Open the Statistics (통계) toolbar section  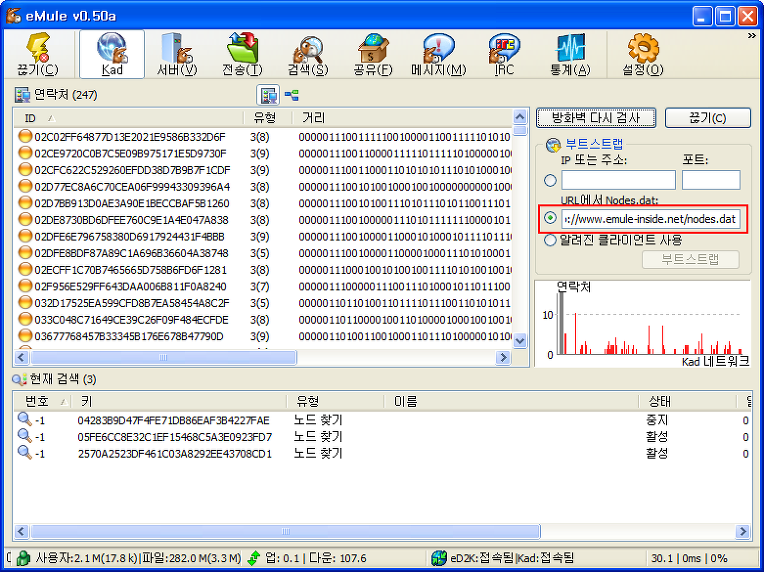pos(570,54)
